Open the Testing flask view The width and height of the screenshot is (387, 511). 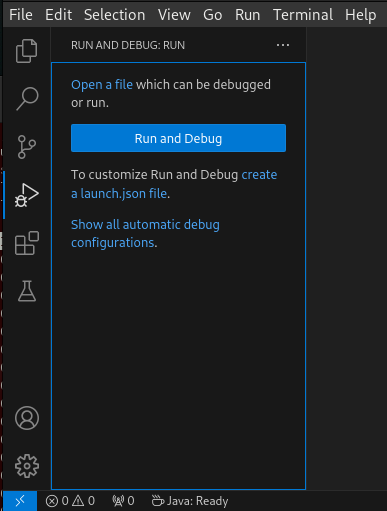27,291
